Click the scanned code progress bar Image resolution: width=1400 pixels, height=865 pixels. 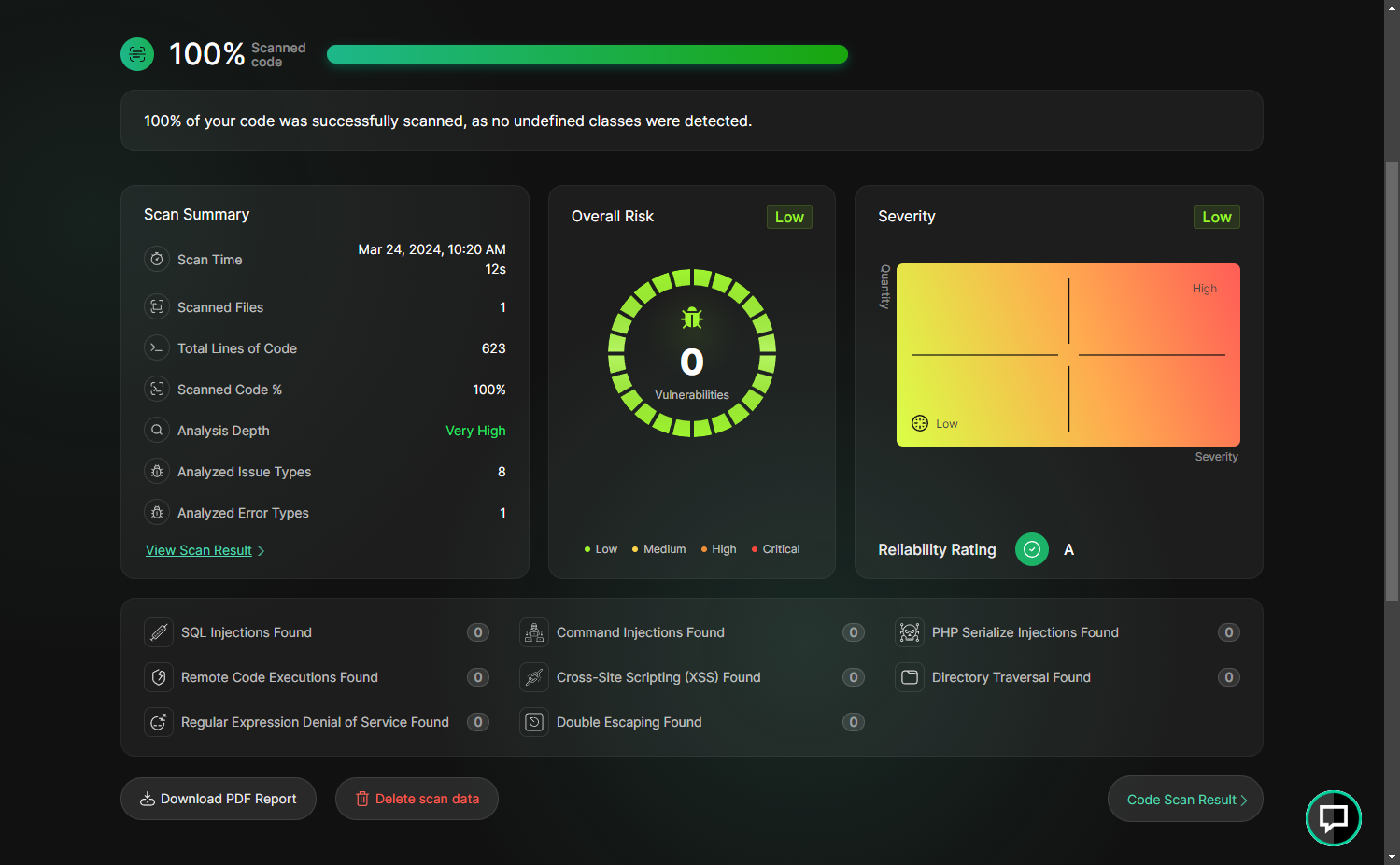click(x=587, y=54)
